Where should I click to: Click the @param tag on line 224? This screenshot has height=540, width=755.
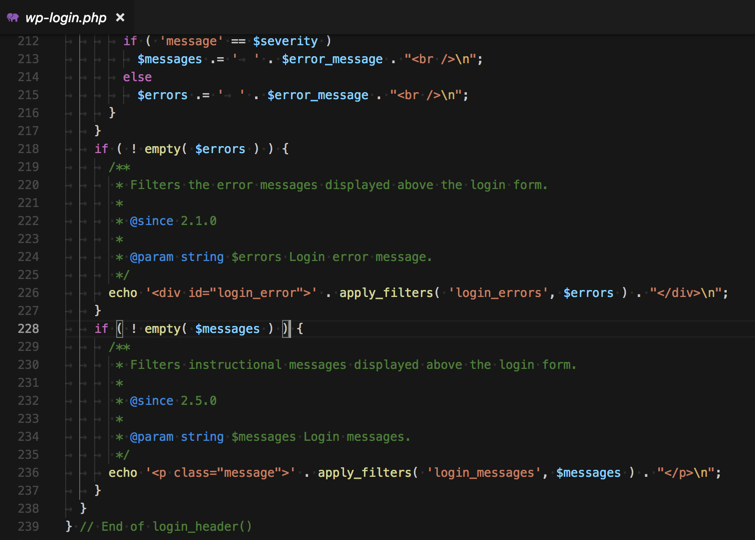click(x=152, y=257)
